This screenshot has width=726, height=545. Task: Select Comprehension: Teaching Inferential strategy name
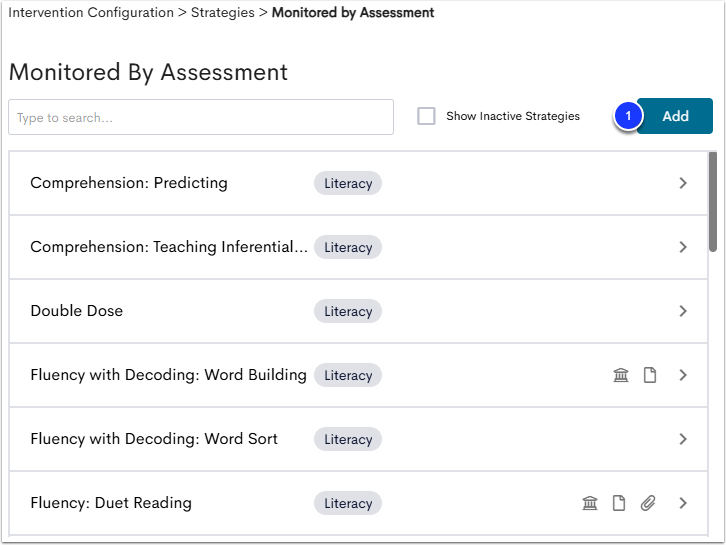click(169, 247)
